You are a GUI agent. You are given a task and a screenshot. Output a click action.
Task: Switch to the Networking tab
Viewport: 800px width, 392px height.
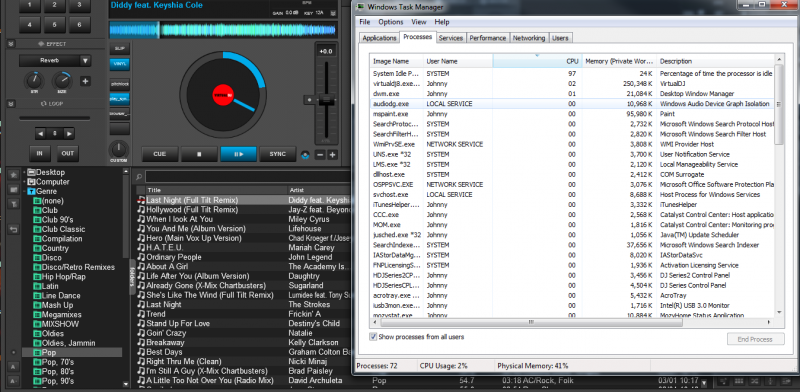(x=529, y=38)
